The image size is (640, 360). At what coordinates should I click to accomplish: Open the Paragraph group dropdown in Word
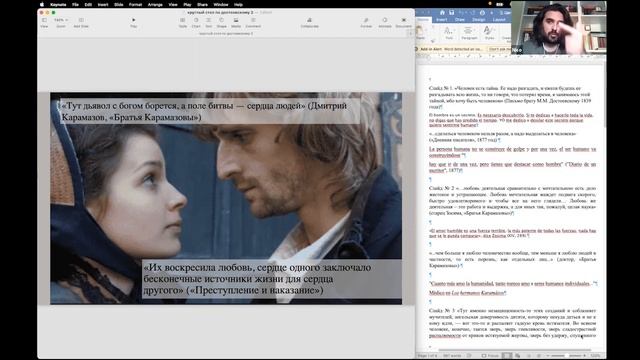point(469,33)
